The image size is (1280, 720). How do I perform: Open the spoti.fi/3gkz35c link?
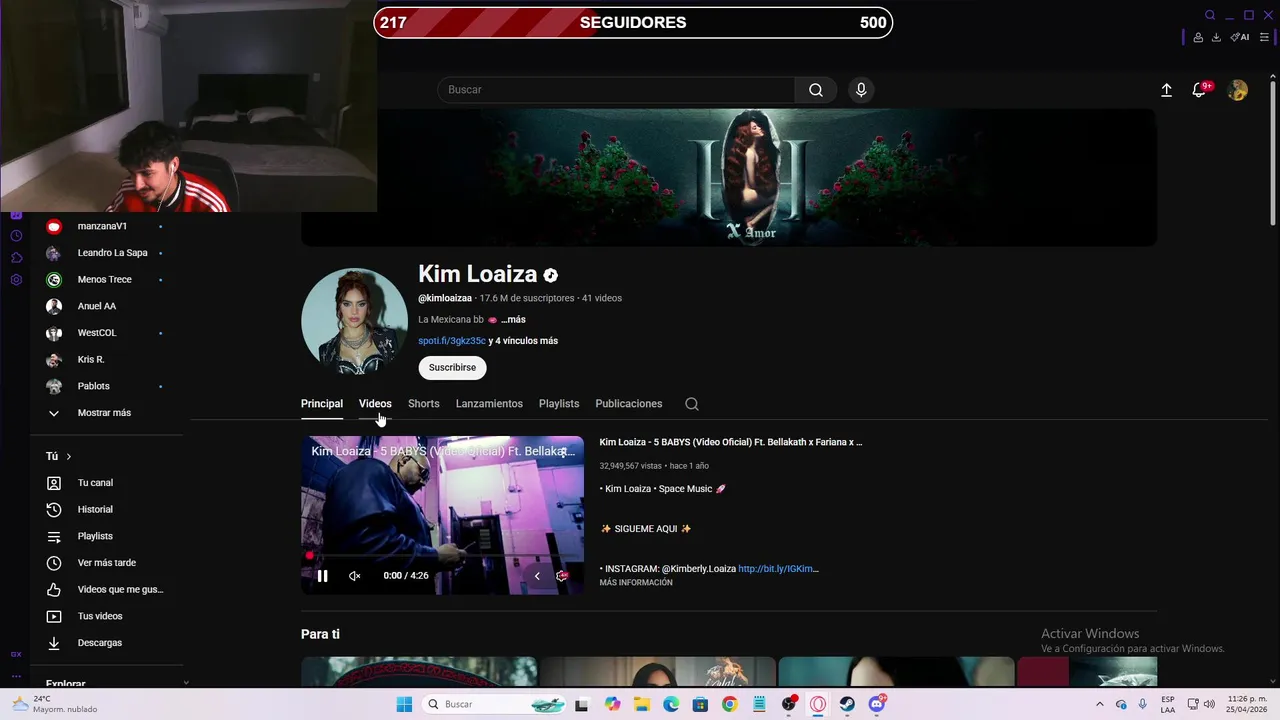[452, 341]
